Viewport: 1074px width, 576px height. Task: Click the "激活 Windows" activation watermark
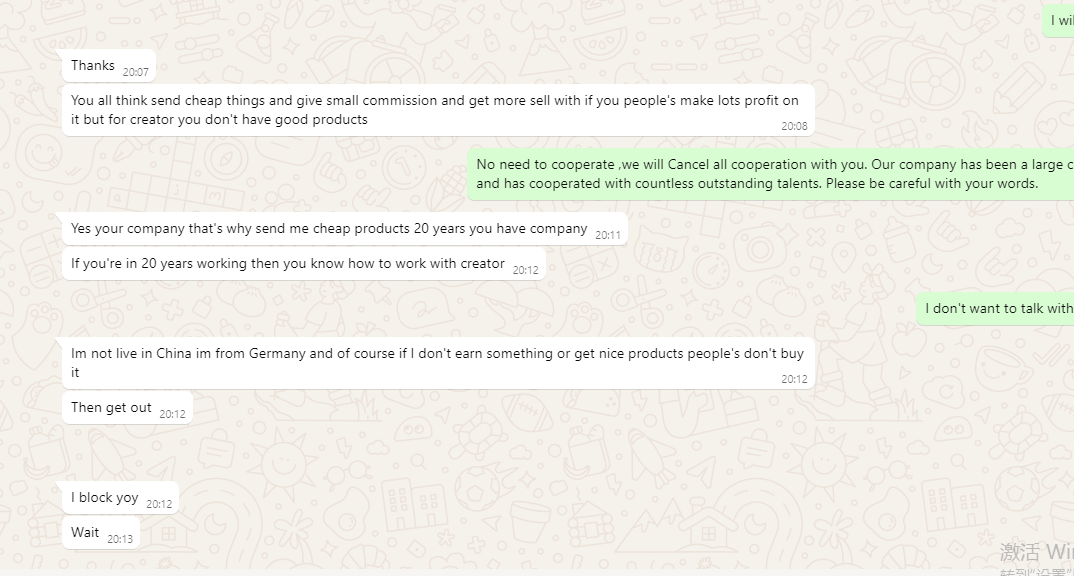pyautogui.click(x=1036, y=552)
